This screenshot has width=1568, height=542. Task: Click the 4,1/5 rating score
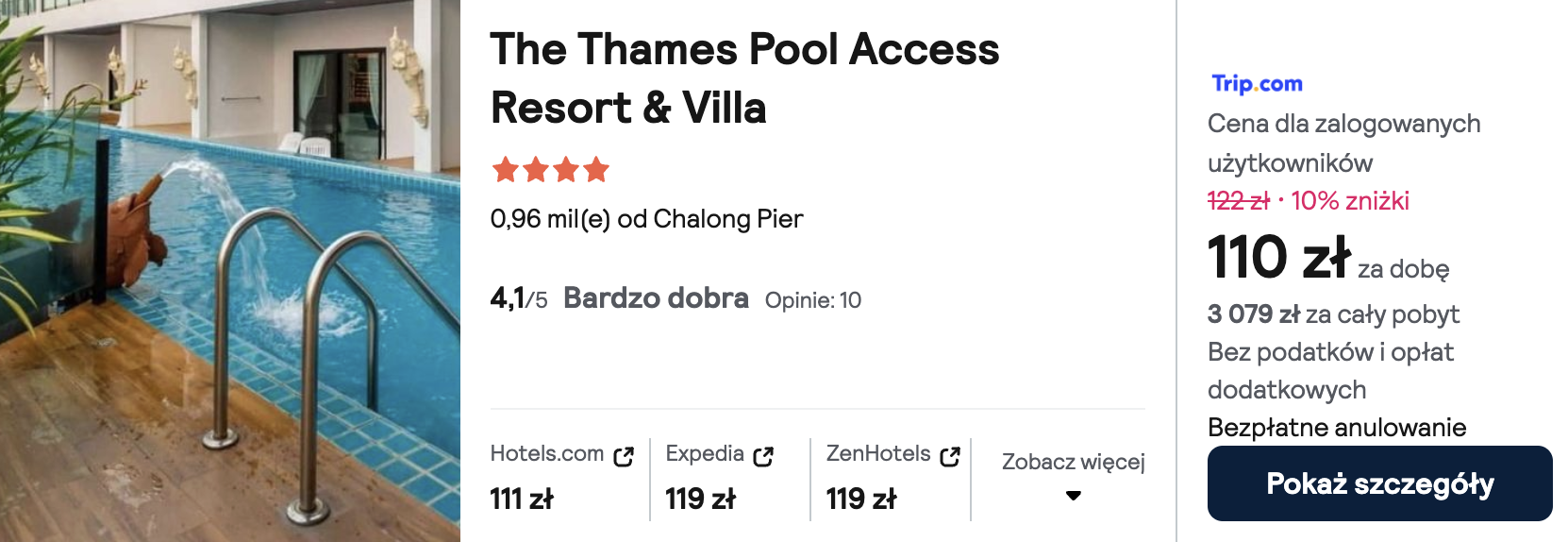click(x=518, y=299)
